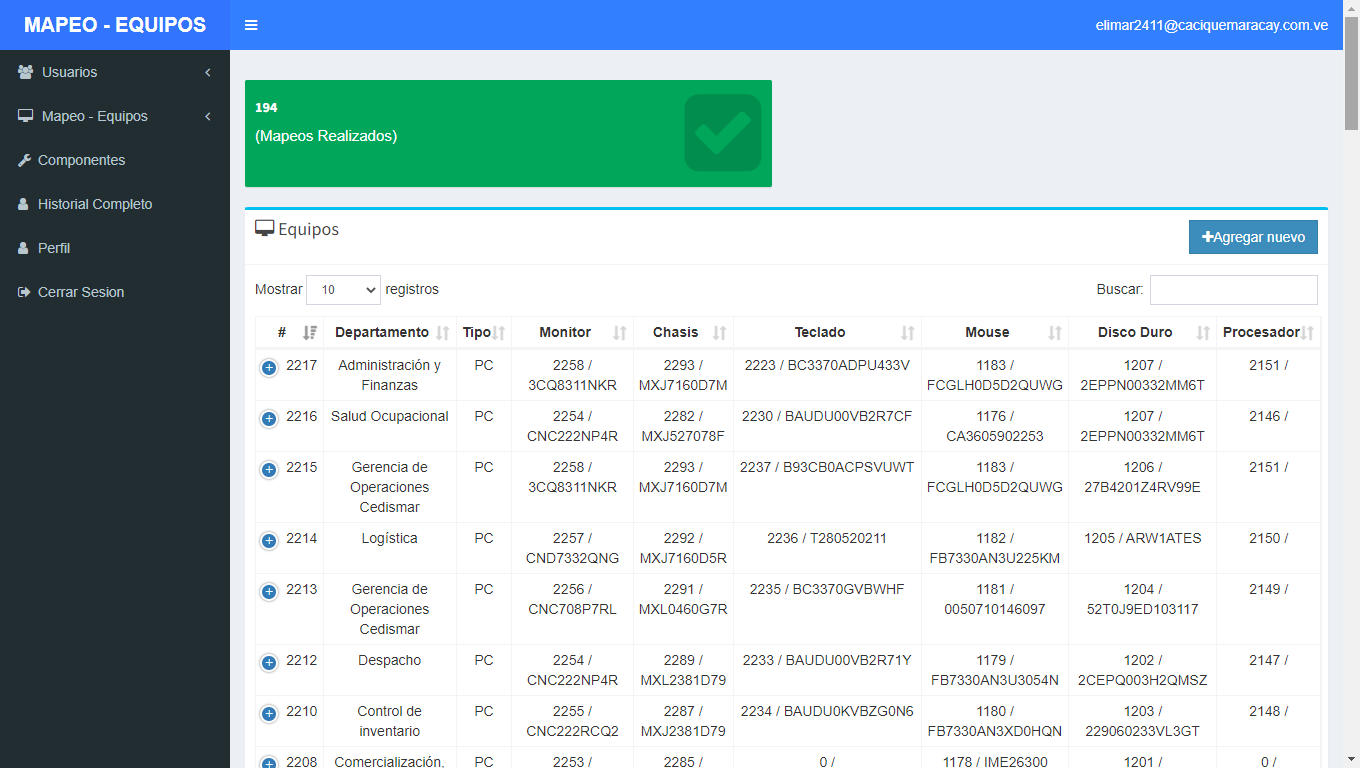Viewport: 1360px width, 768px height.
Task: Sort by Teclado column
Action: (827, 332)
